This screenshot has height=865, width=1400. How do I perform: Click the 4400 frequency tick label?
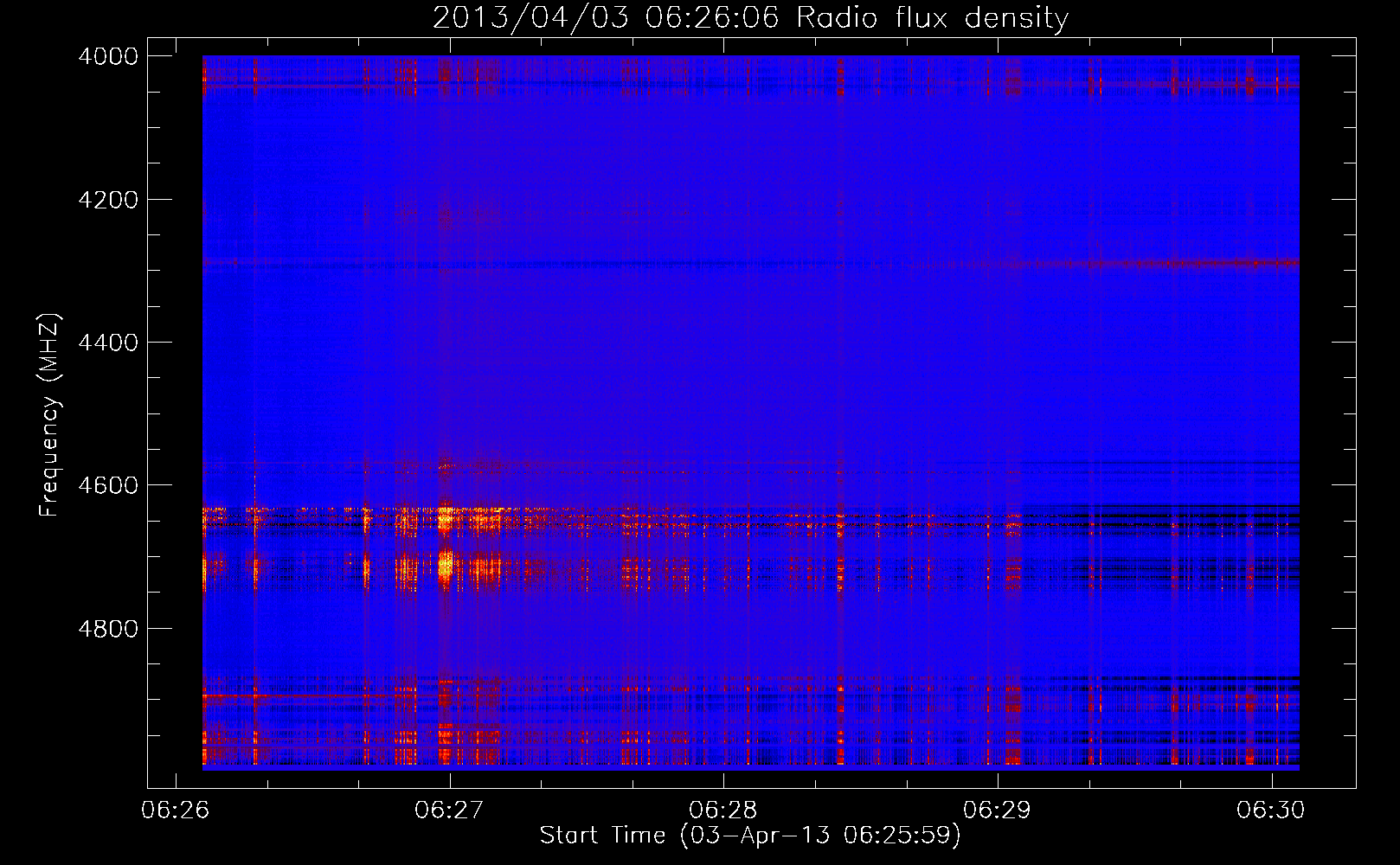coord(108,343)
